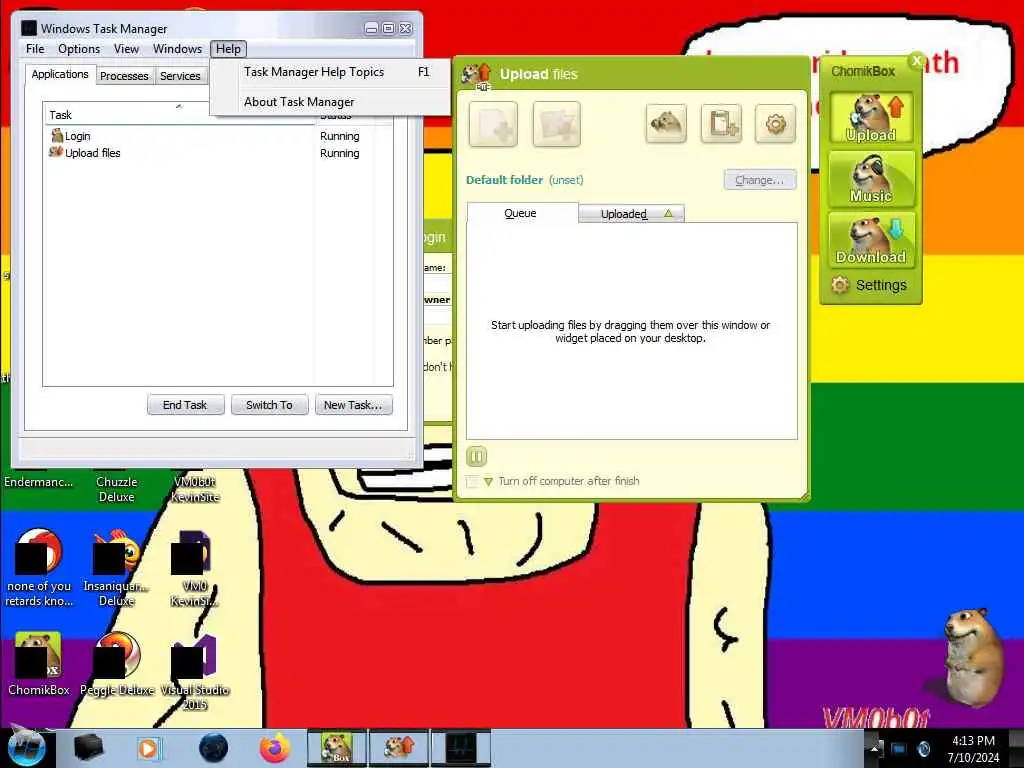Click the add file icon in Upload files

pyautogui.click(x=493, y=124)
